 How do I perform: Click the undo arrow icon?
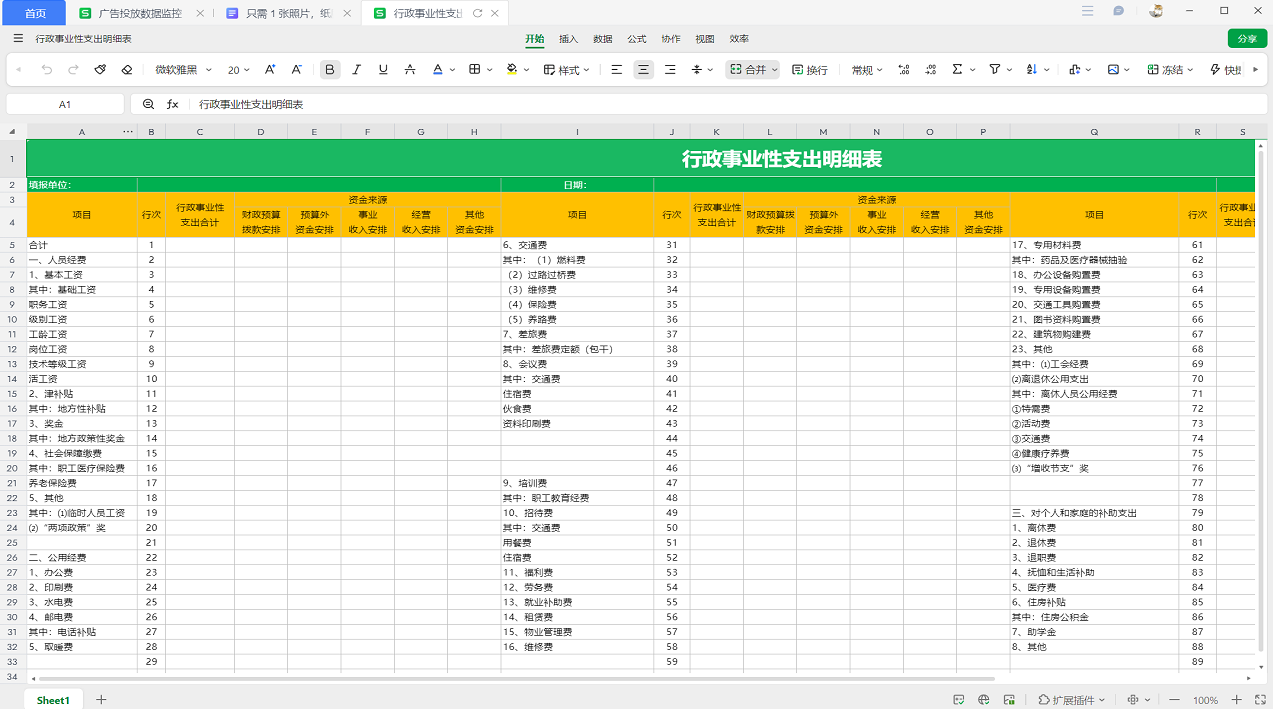click(46, 70)
